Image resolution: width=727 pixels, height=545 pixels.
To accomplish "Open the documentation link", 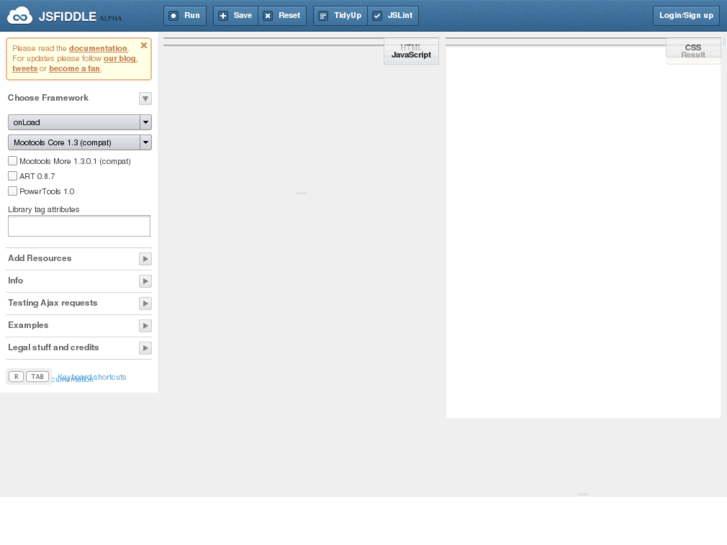I will [98, 48].
